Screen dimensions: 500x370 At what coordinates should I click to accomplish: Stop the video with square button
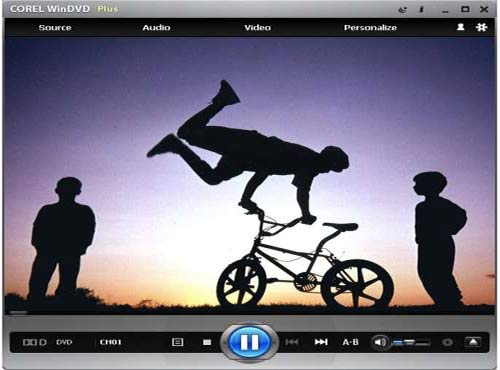207,342
